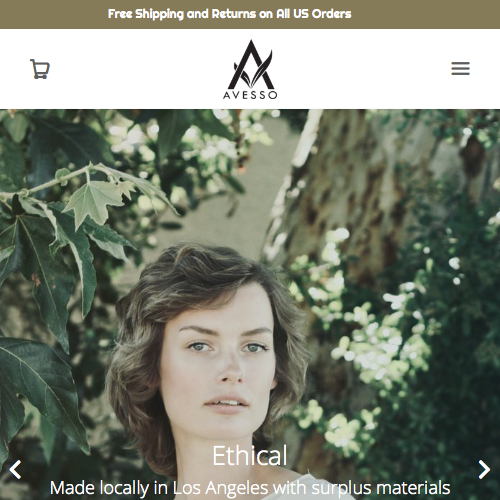The width and height of the screenshot is (500, 500).
Task: Go to the previous slide with left chevron
Action: [x=15, y=469]
